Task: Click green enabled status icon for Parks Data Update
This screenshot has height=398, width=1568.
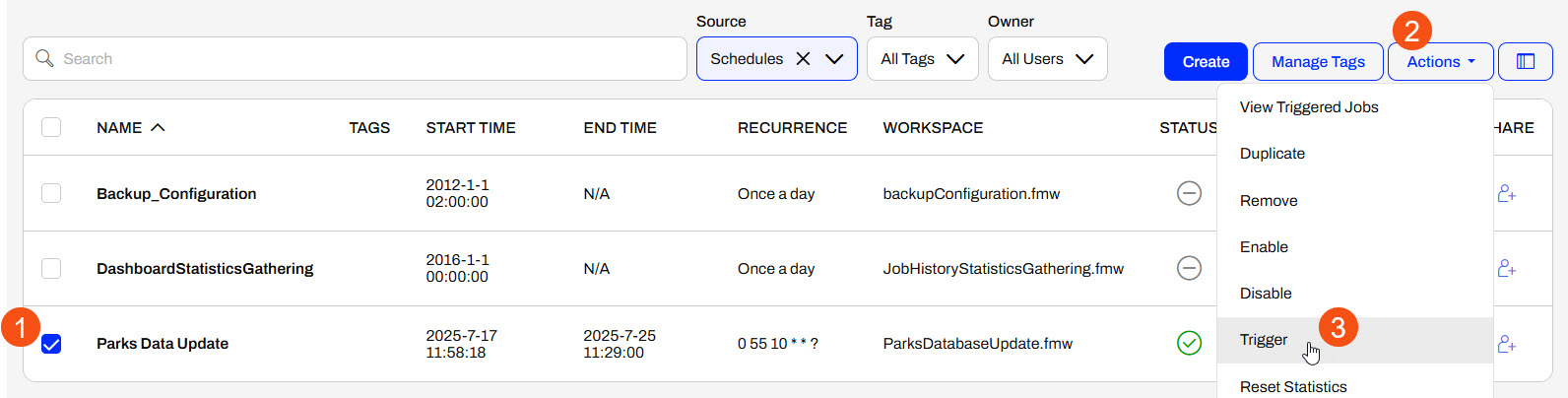Action: [x=1189, y=343]
